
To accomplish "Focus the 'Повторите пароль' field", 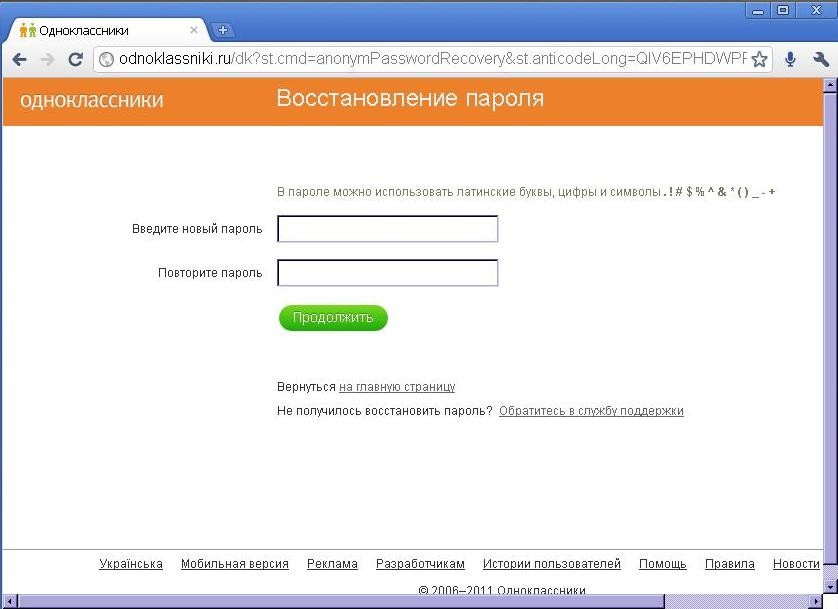I will (387, 272).
